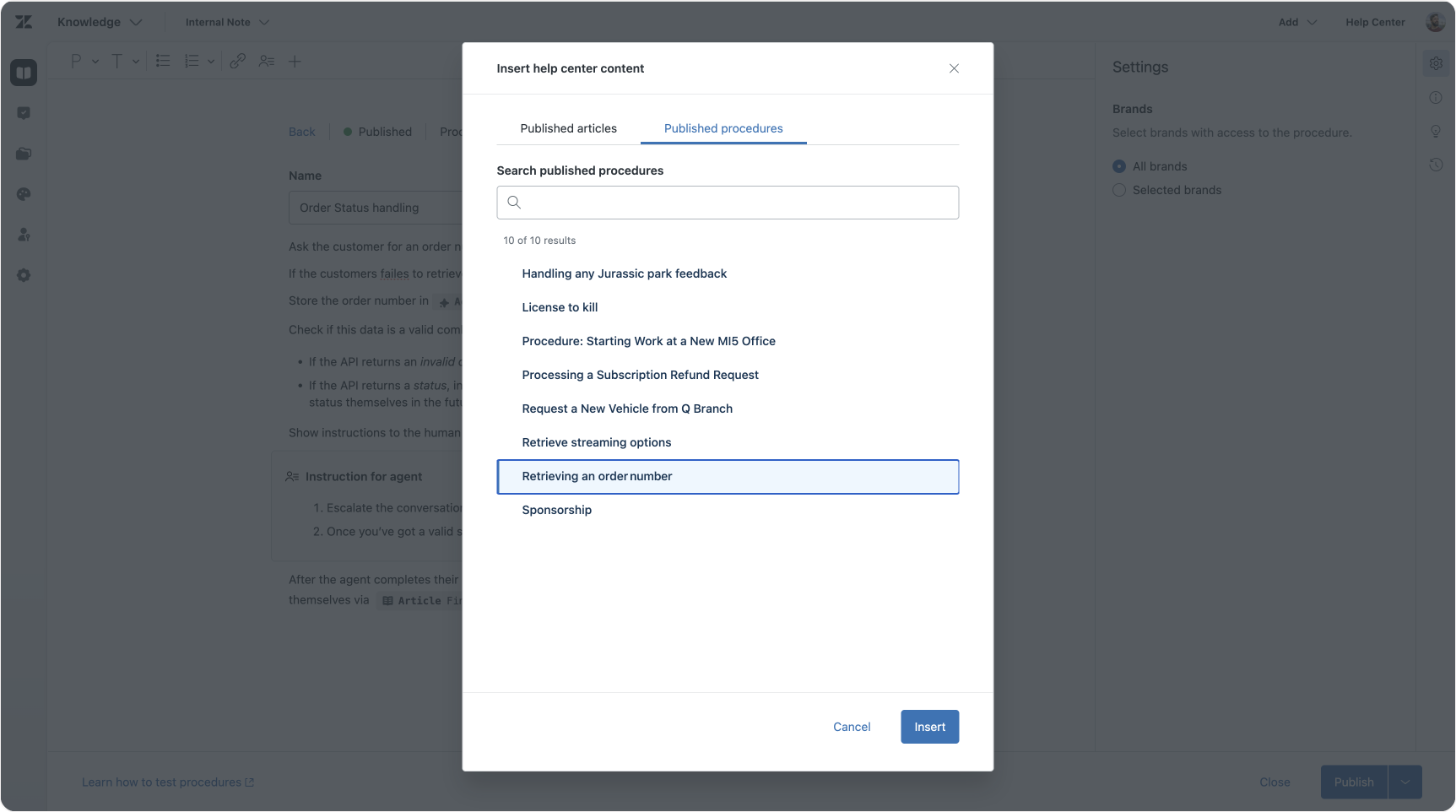The image size is (1456, 812).
Task: Click the instruction-for-agent toolbar icon
Action: 267,61
